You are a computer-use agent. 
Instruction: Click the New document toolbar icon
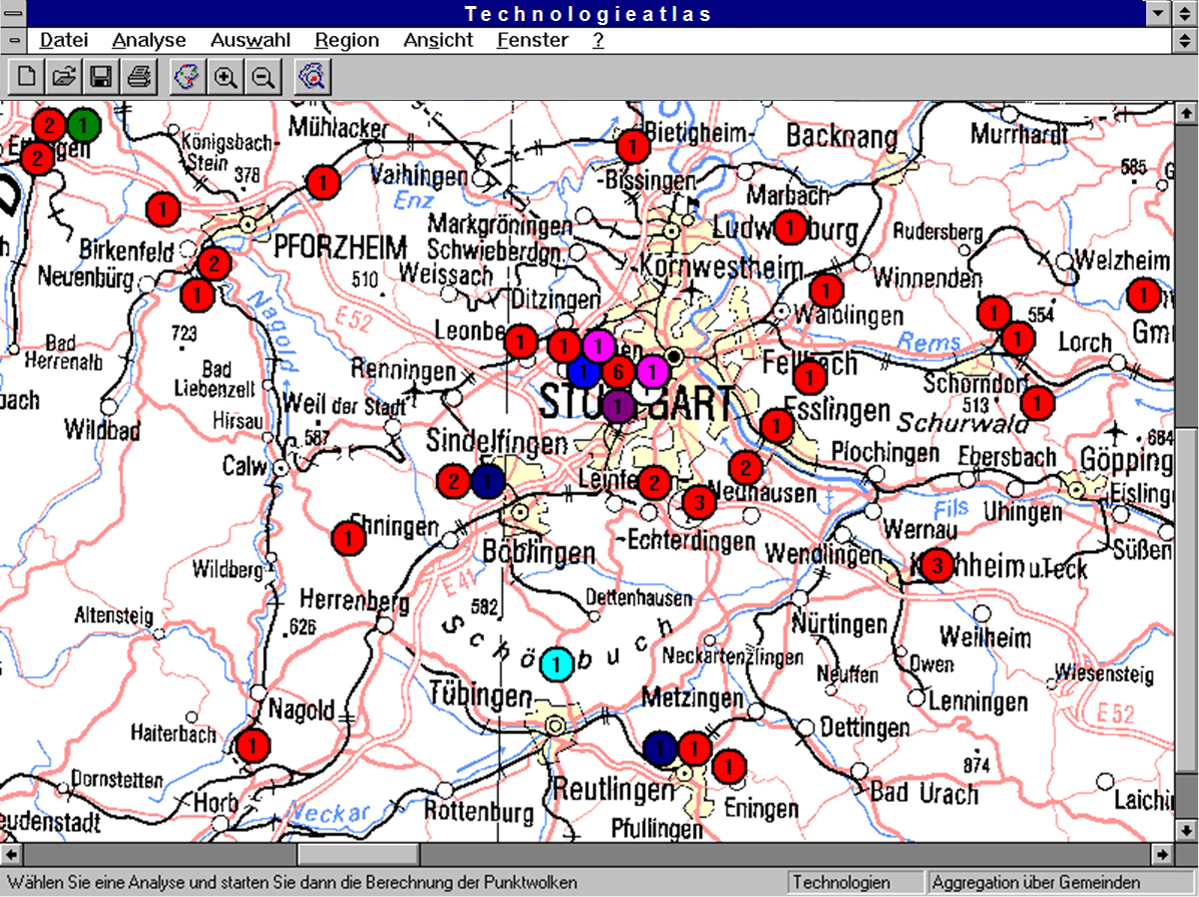pyautogui.click(x=27, y=77)
